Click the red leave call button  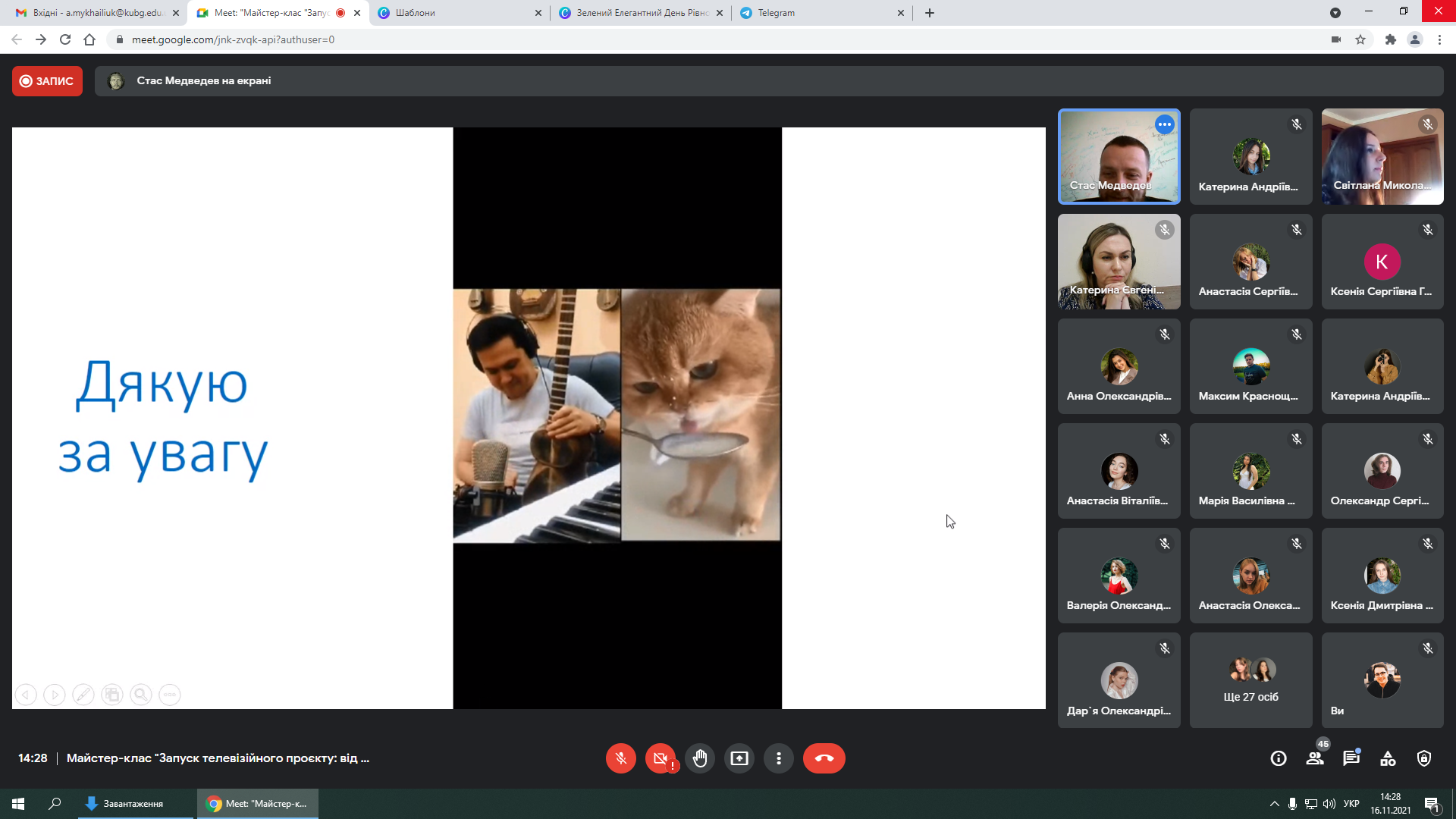tap(824, 758)
